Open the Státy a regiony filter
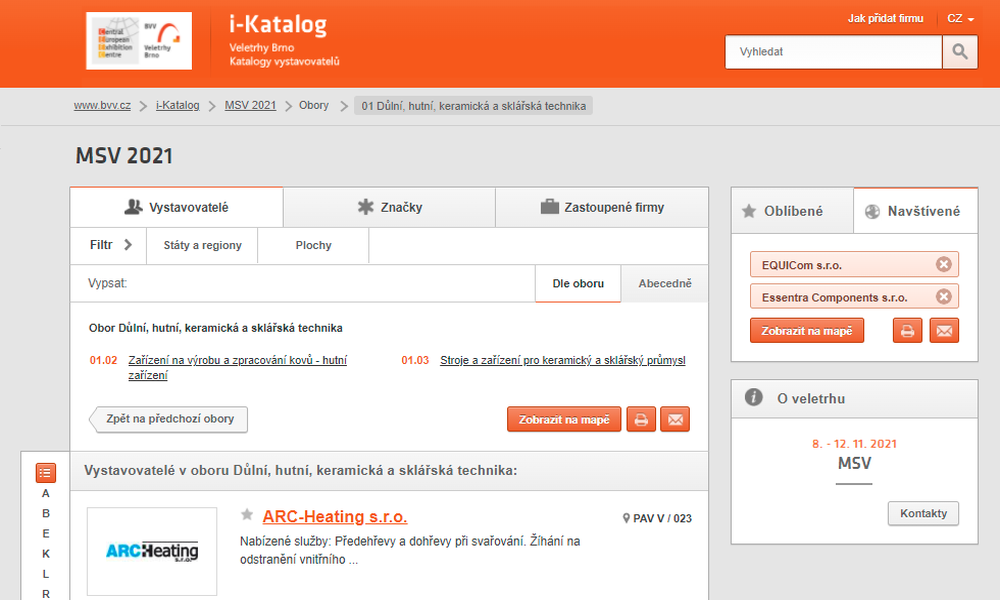1000x600 pixels. coord(202,245)
